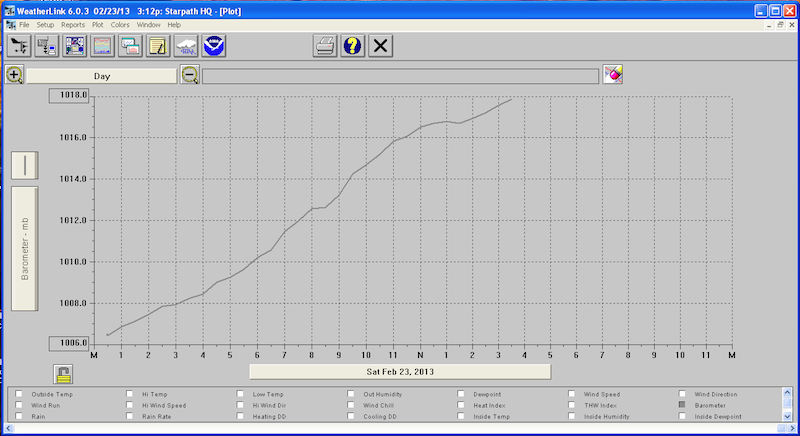Click the 1006.0 lower scale box
This screenshot has width=800, height=436.
coord(69,343)
